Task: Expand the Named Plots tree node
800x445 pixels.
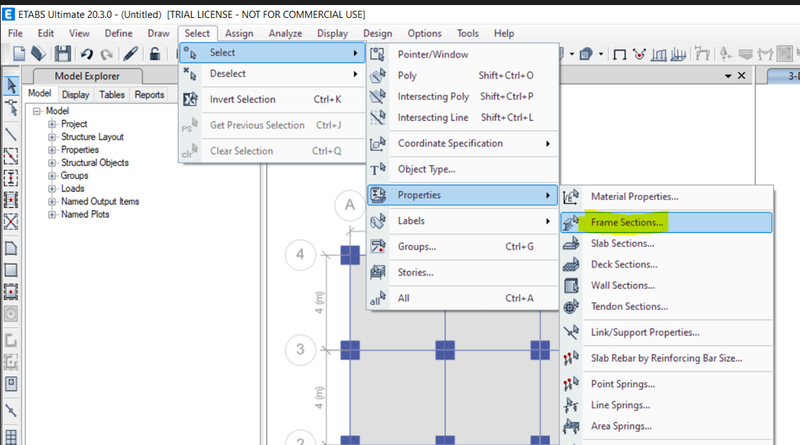Action: 52,214
